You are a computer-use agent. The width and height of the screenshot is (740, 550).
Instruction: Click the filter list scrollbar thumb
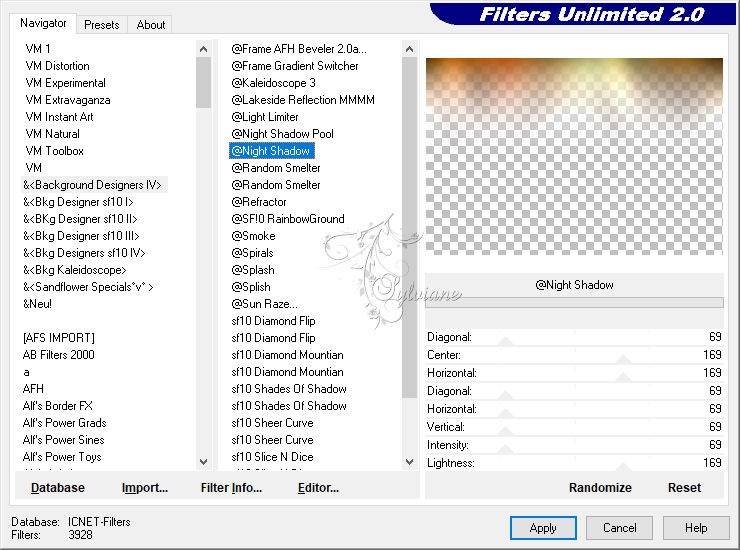[x=410, y=227]
